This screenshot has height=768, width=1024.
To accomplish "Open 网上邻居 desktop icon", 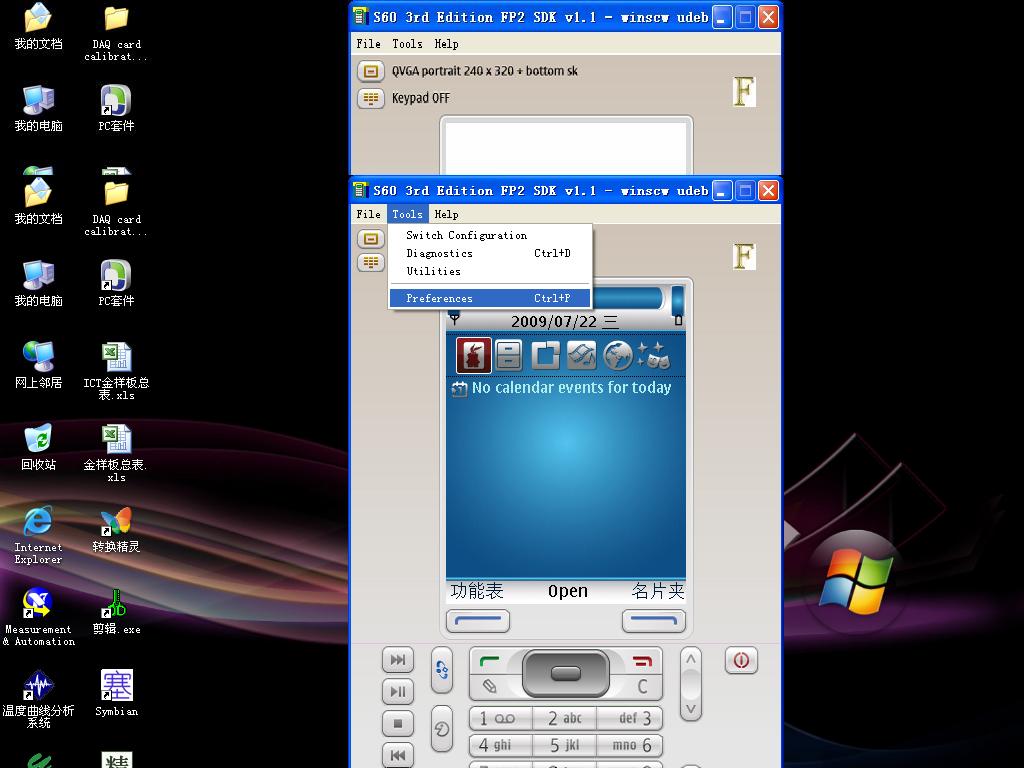I will (x=39, y=364).
